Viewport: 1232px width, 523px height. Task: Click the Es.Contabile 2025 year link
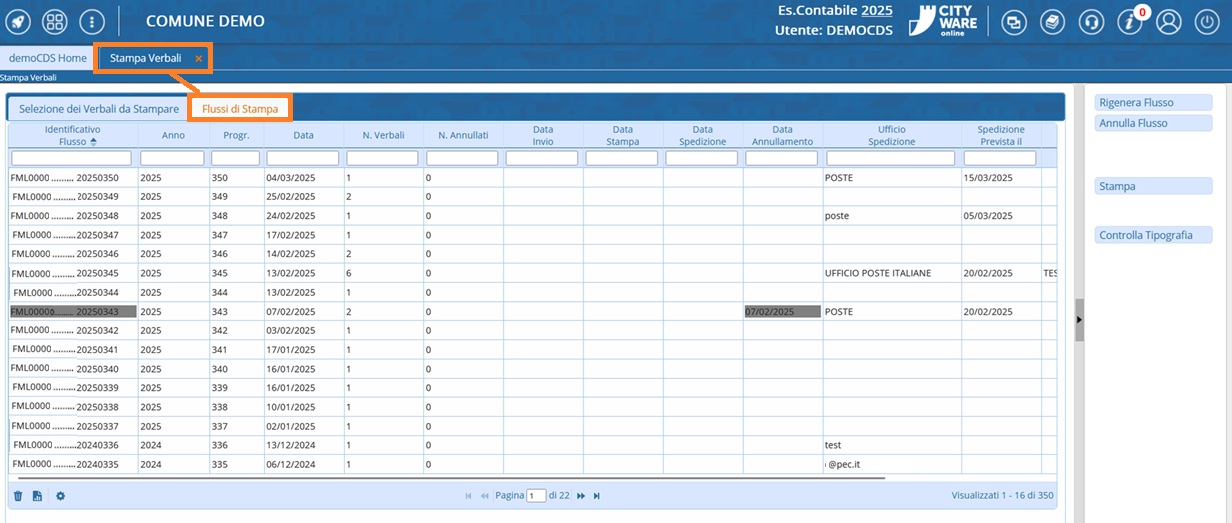coord(876,10)
